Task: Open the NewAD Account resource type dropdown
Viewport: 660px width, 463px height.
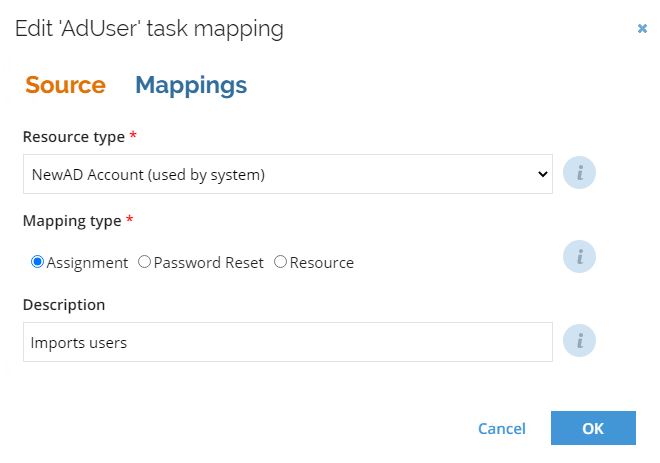Action: tap(287, 174)
